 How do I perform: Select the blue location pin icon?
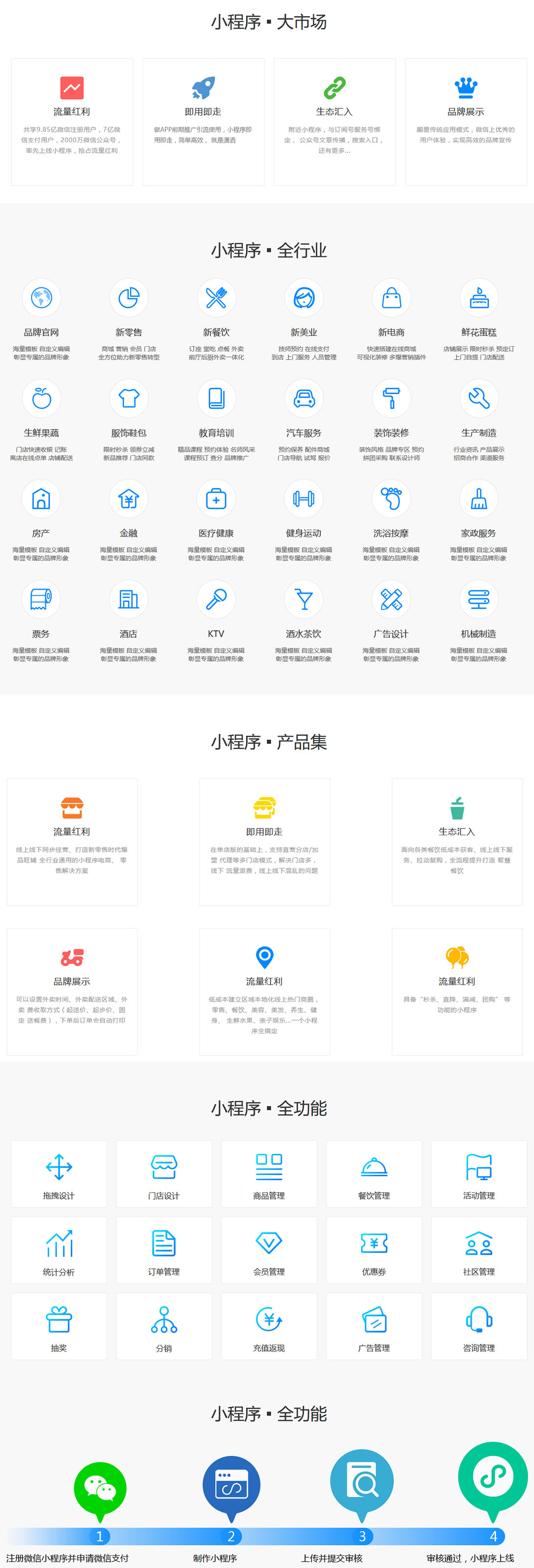pyautogui.click(x=264, y=957)
